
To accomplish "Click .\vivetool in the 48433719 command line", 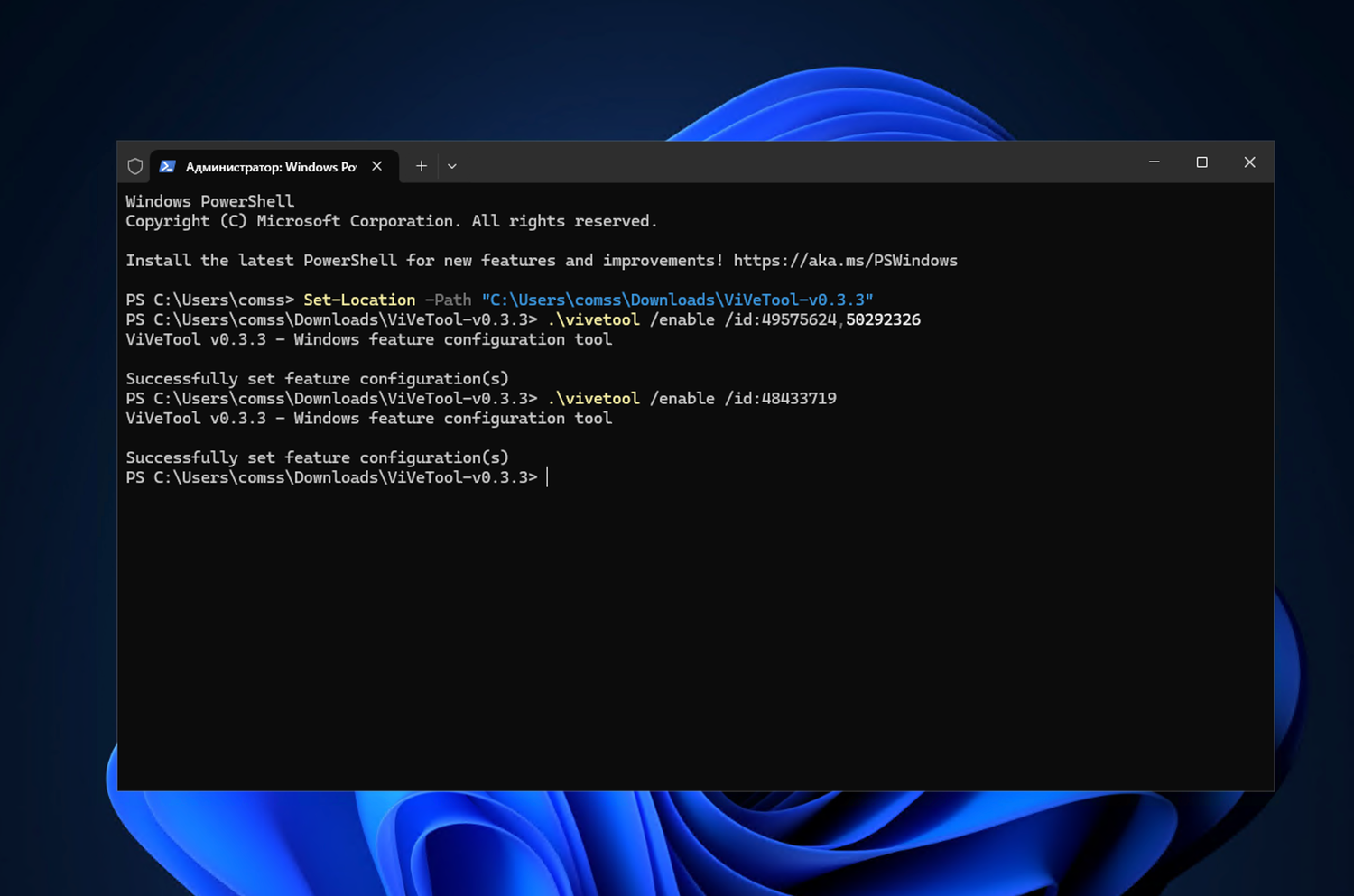I will (594, 399).
